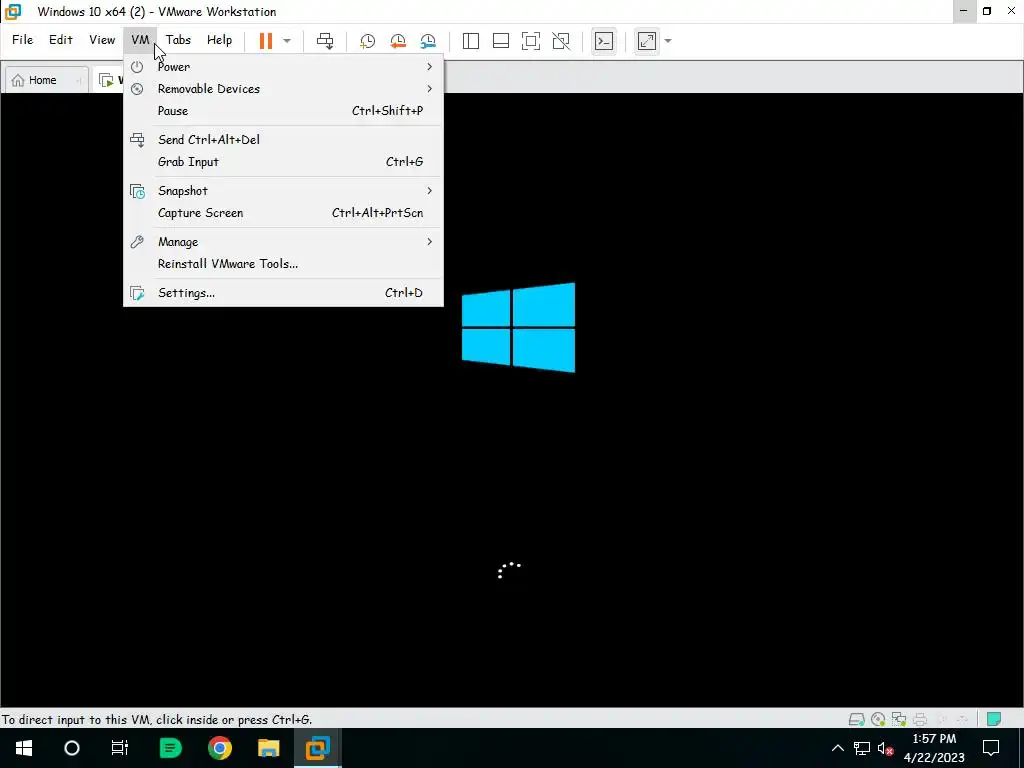Screen dimensions: 1024x768
Task: Click the green message log note icon
Action: (x=994, y=720)
